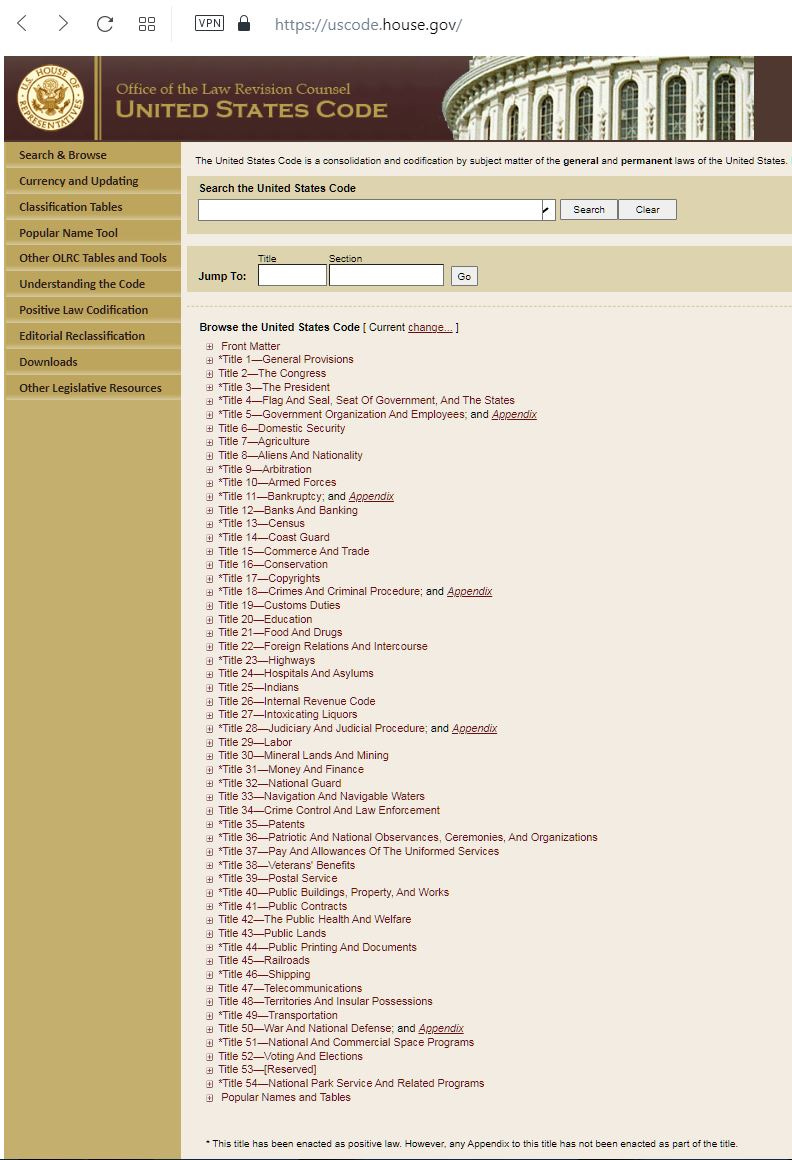Viewport: 792px width, 1160px height.
Task: Open the Appendix link for Title 5
Action: 514,414
